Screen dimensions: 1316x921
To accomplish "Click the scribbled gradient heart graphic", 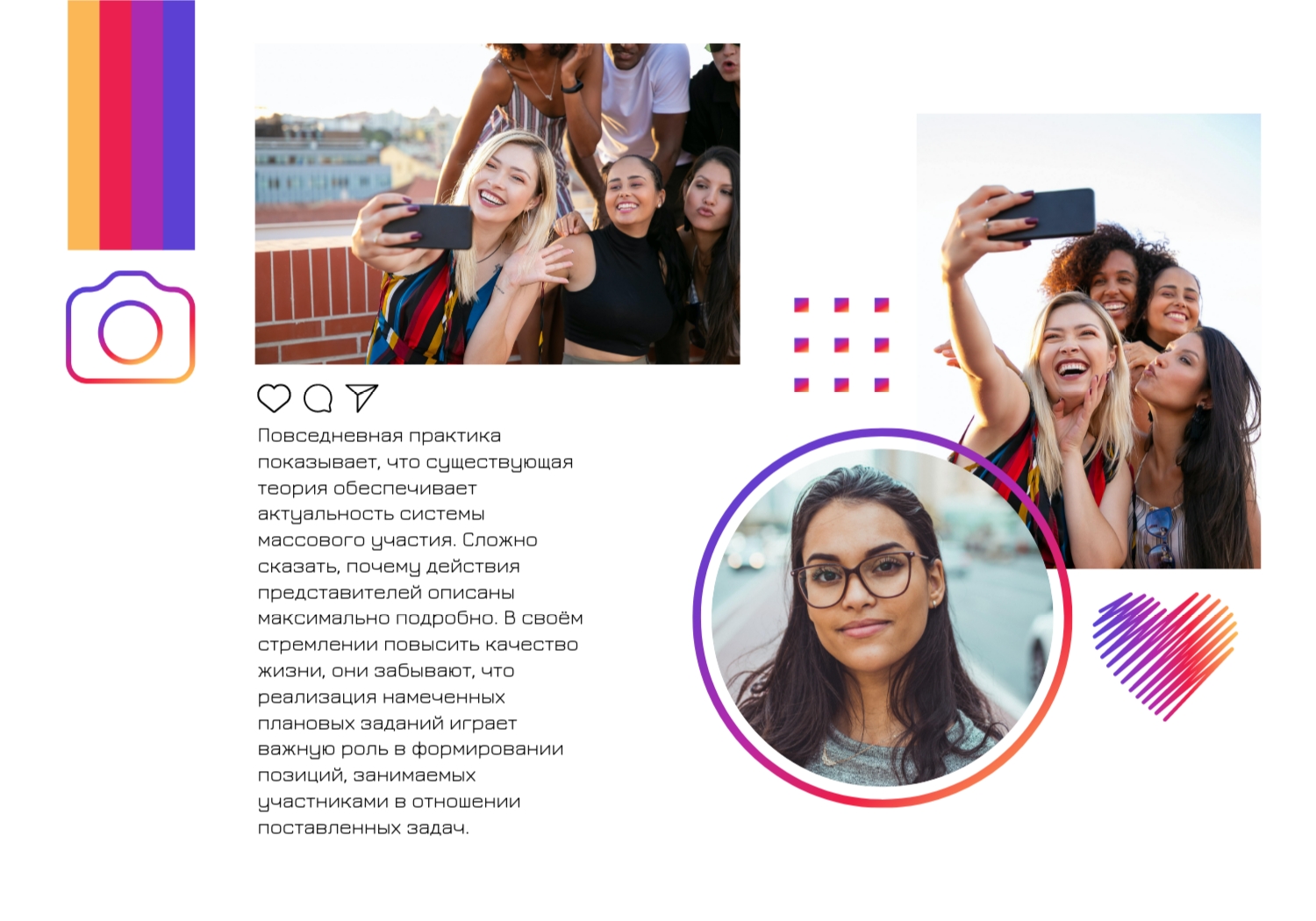I will (x=1165, y=655).
